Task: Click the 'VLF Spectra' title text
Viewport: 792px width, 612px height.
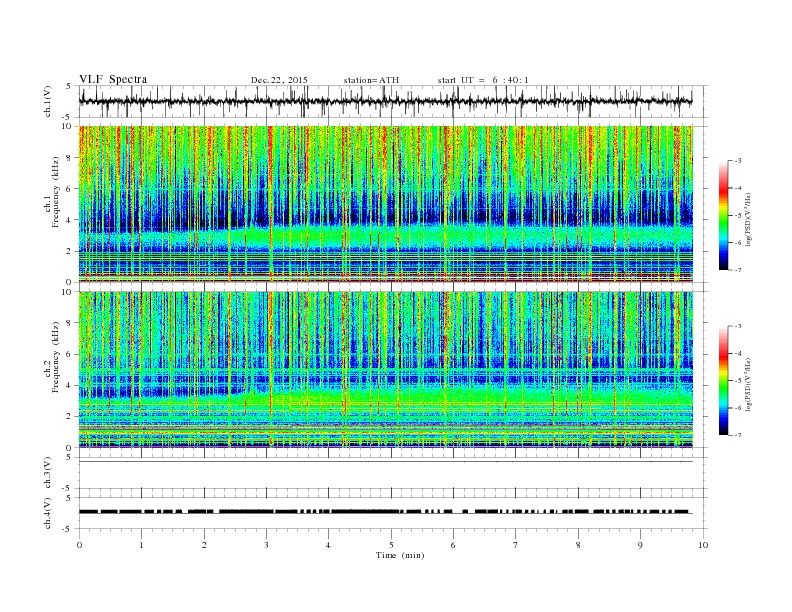Action: click(113, 79)
